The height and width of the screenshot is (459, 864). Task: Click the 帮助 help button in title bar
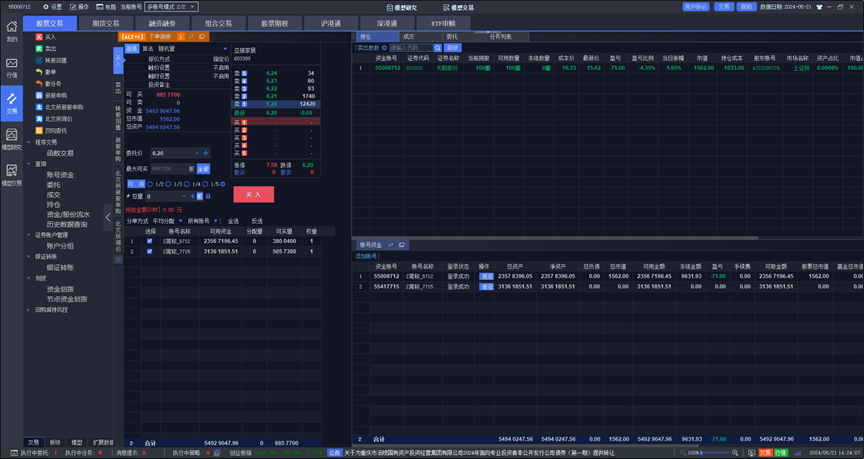[746, 7]
